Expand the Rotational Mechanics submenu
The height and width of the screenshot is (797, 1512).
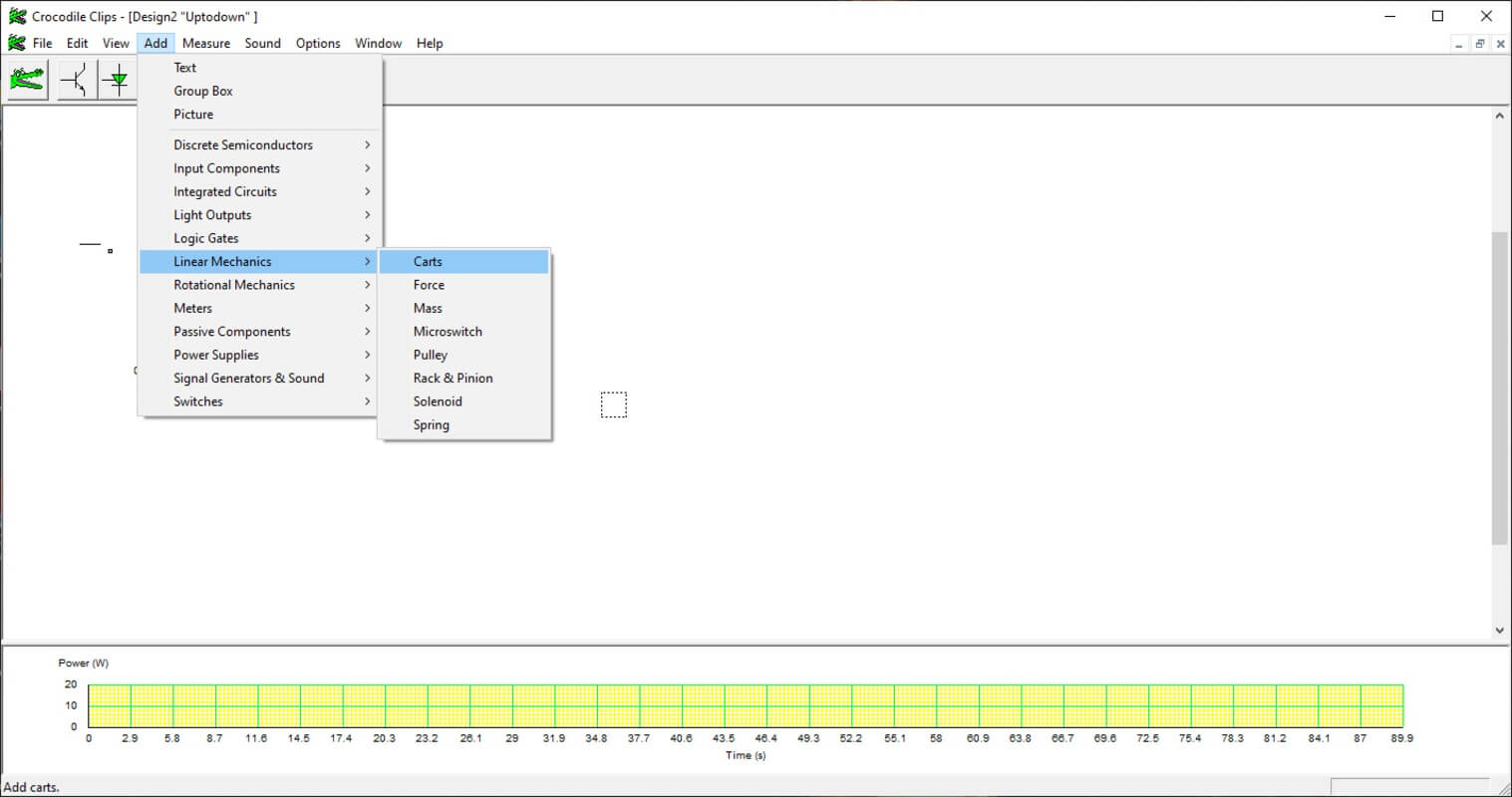click(234, 285)
